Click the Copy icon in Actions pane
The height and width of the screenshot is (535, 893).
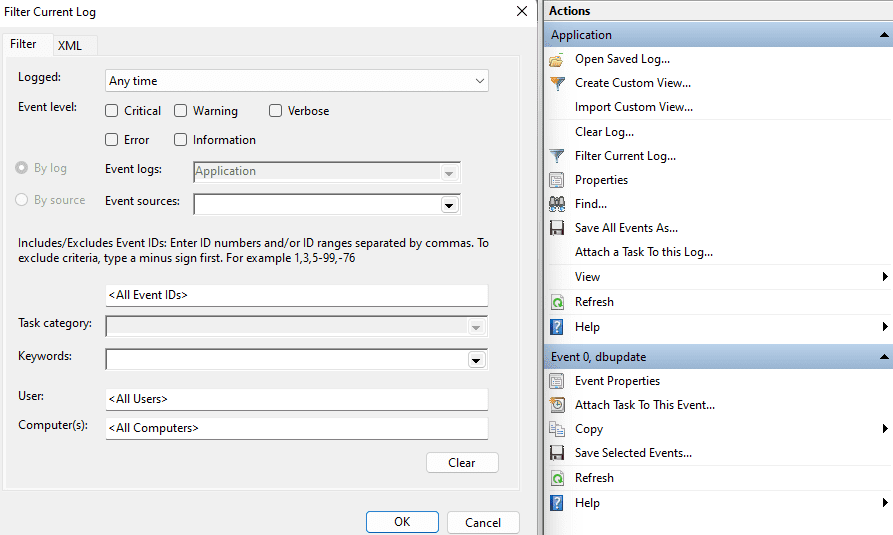[557, 429]
